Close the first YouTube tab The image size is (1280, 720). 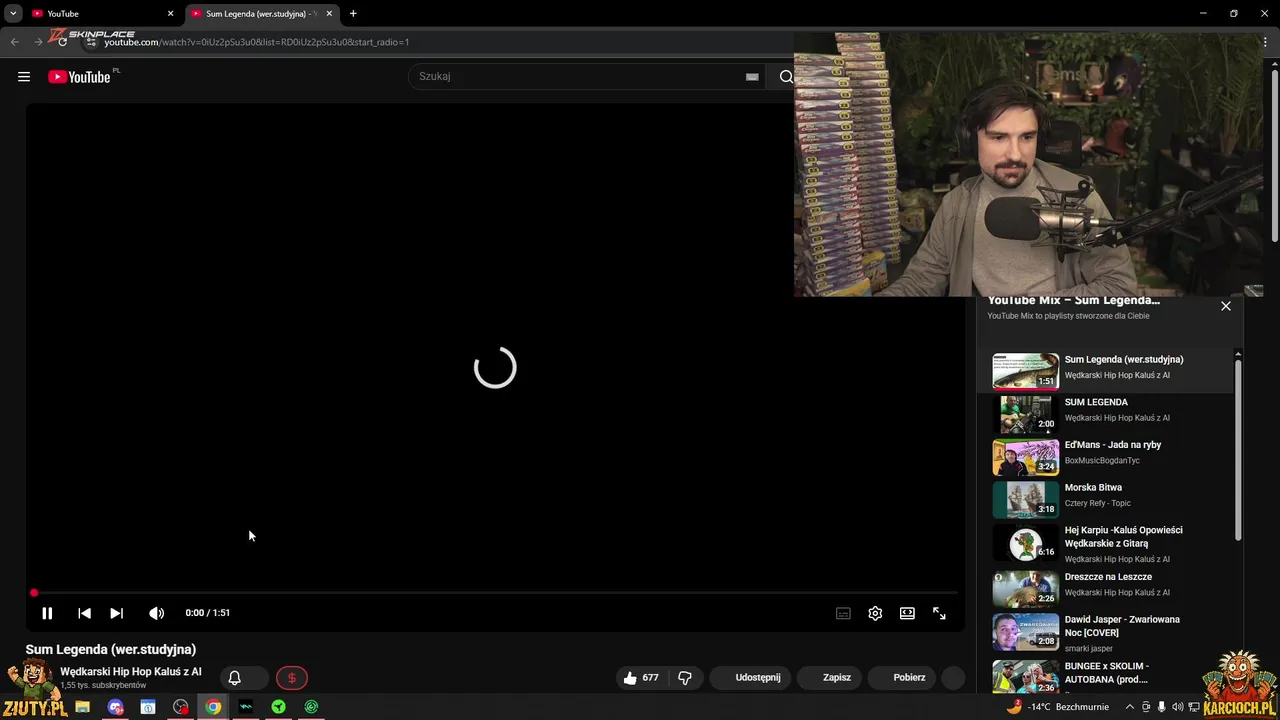(170, 14)
